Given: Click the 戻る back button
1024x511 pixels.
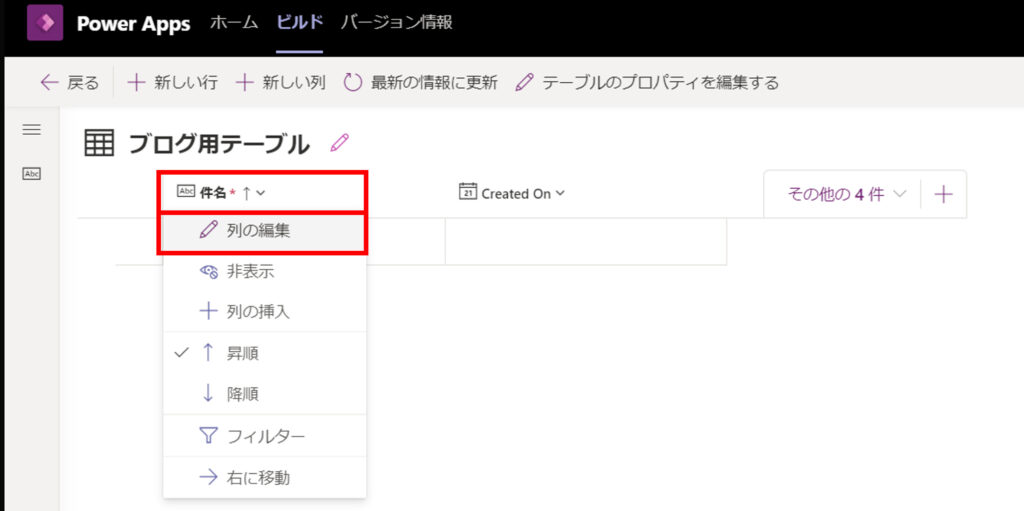Looking at the screenshot, I should coord(69,82).
